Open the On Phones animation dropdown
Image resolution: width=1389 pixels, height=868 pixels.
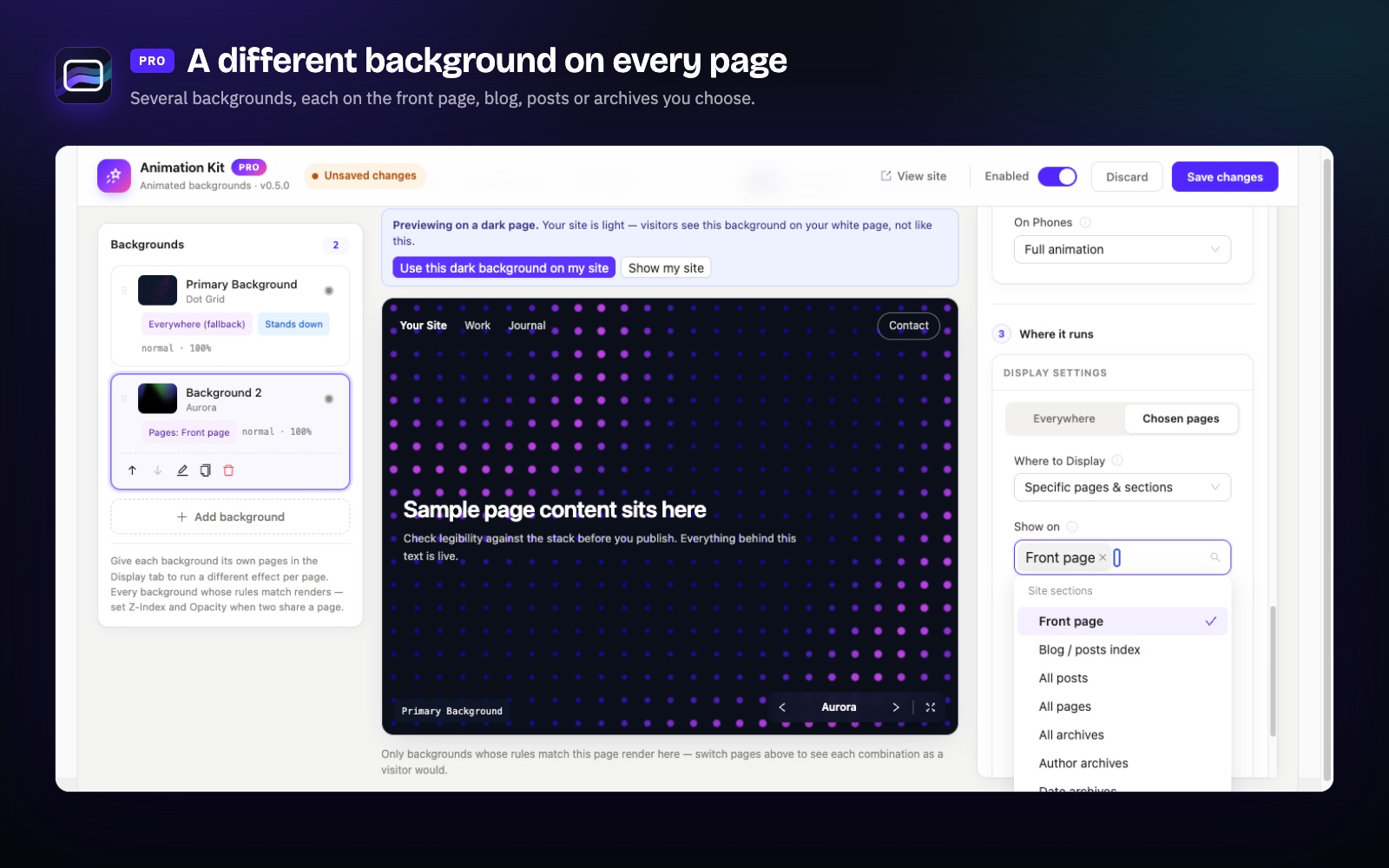pos(1122,249)
